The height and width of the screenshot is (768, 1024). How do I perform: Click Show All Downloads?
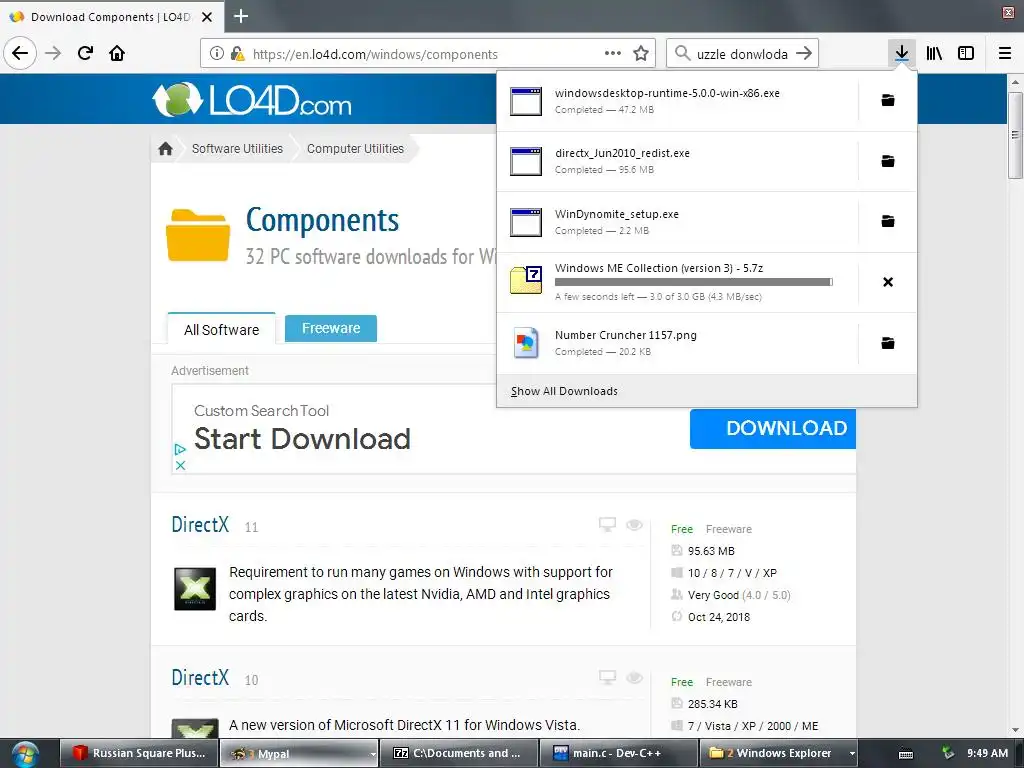pos(564,391)
